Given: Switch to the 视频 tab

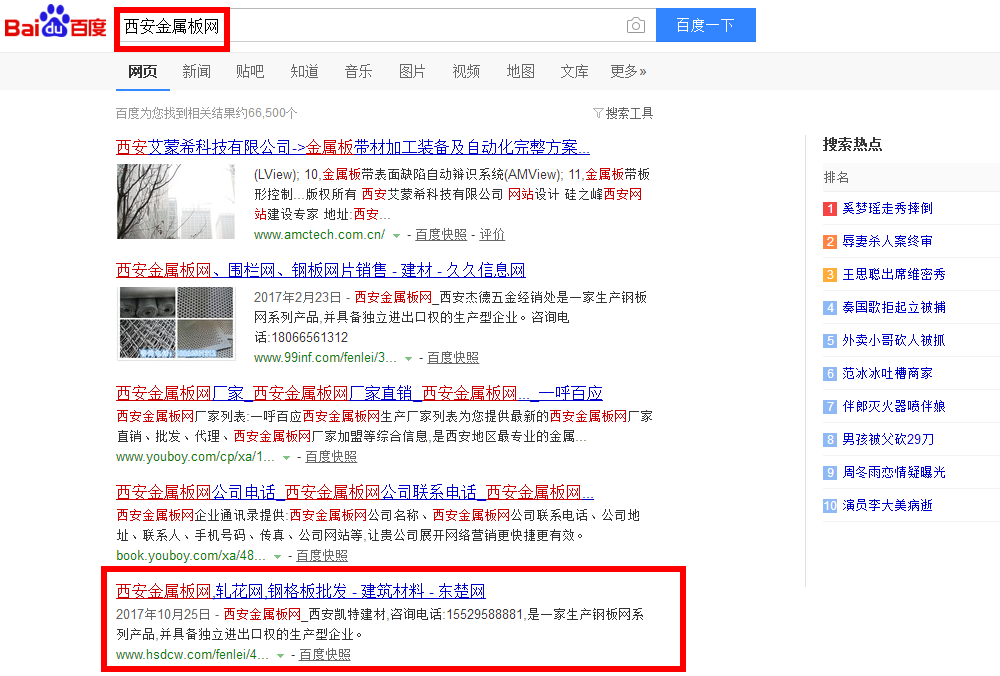Looking at the screenshot, I should pos(466,71).
